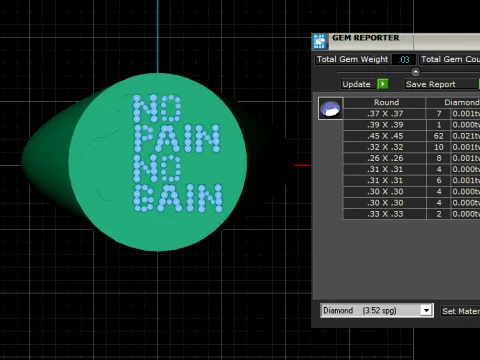The image size is (480, 360).
Task: Click the GAIN gem lettering on model
Action: [x=178, y=198]
